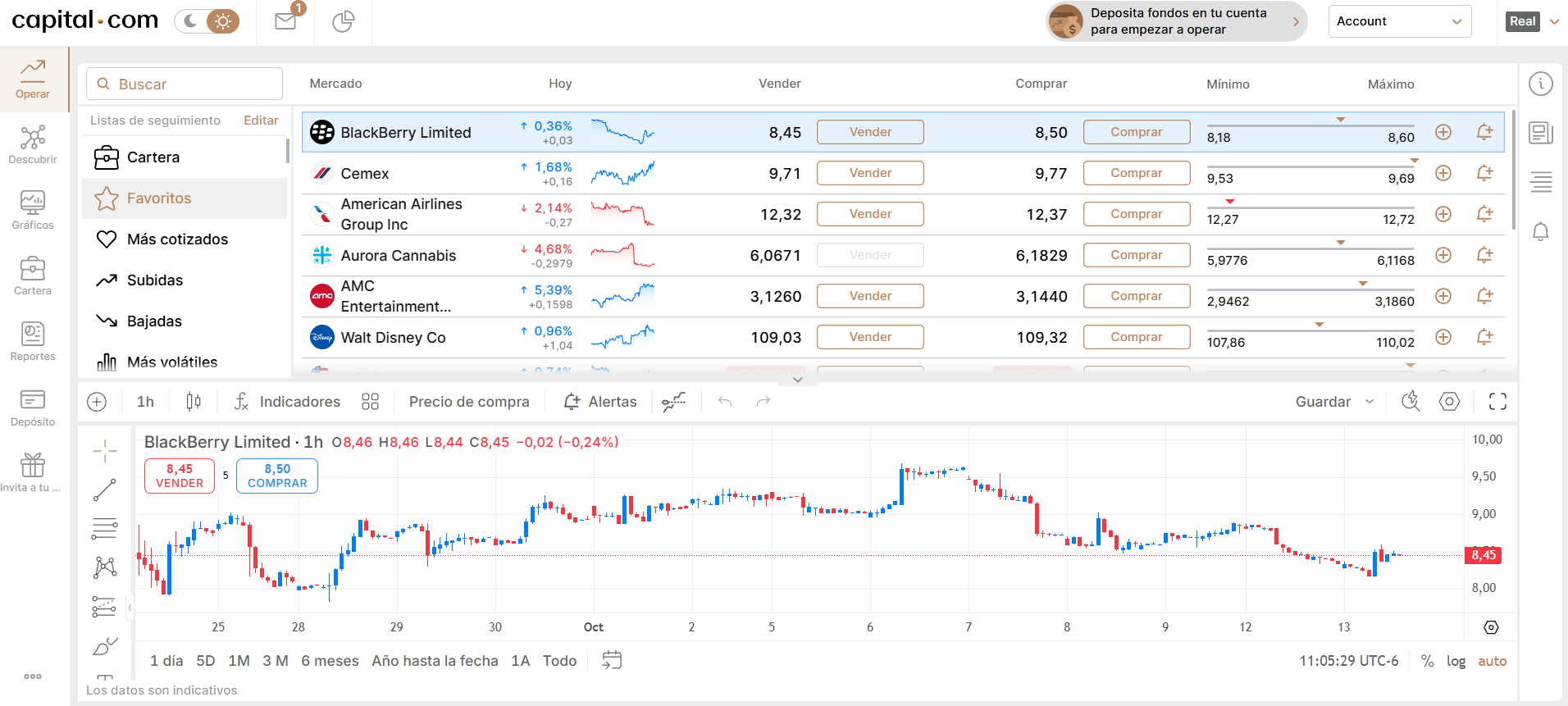The image size is (1568, 706).
Task: Select the Favoritos watchlist
Action: (185, 198)
